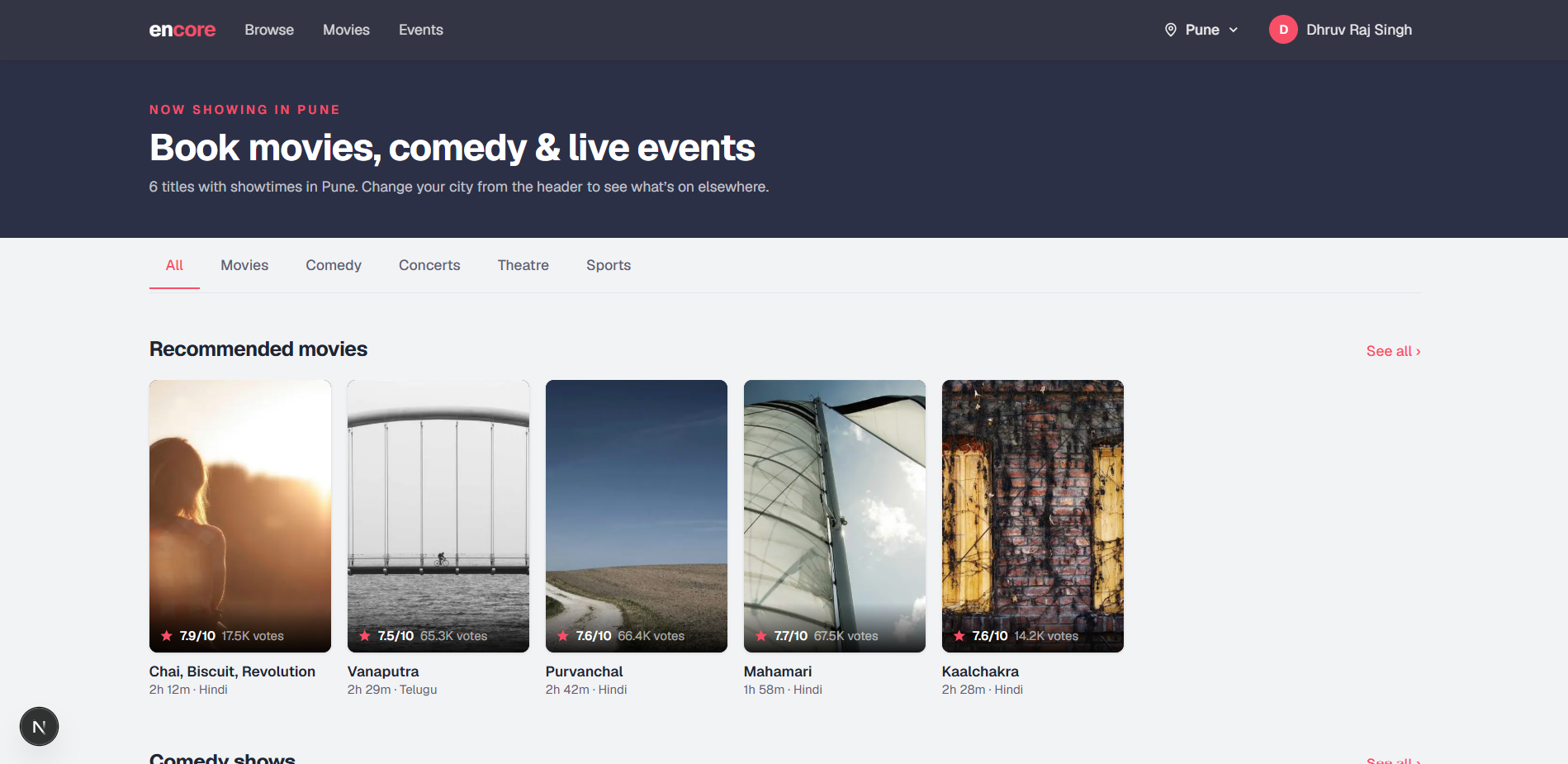Click the '65.3K votes' text
Image resolution: width=1568 pixels, height=764 pixels.
[453, 636]
